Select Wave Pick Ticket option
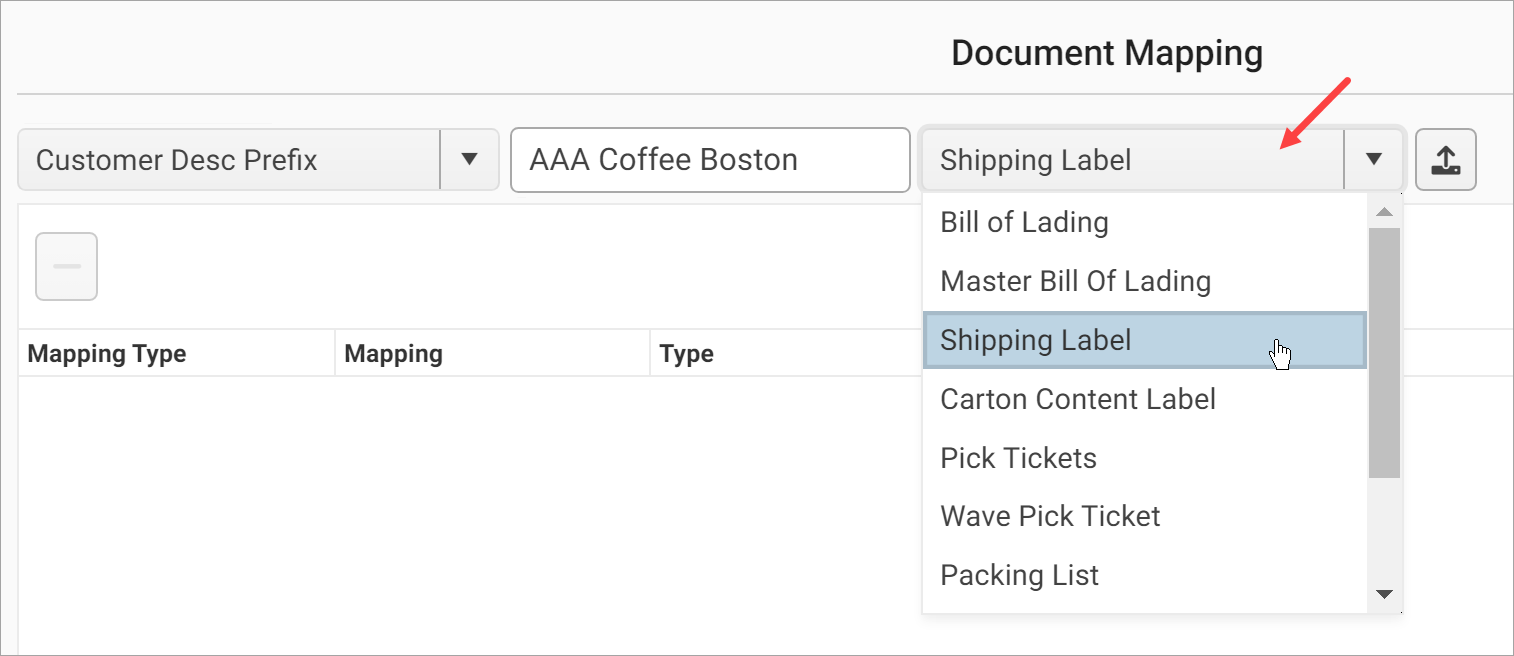 (1049, 516)
